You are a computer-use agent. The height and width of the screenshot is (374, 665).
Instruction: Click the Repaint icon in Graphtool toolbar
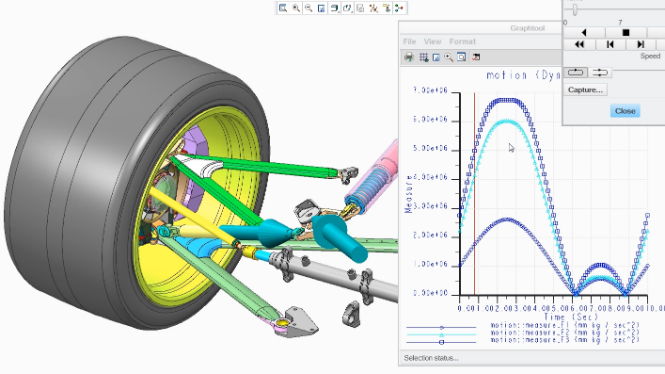(x=436, y=57)
